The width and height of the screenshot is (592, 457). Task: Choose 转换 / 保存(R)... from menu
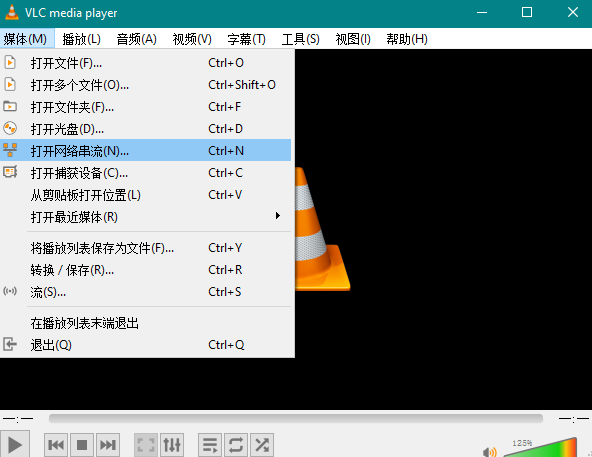146,270
